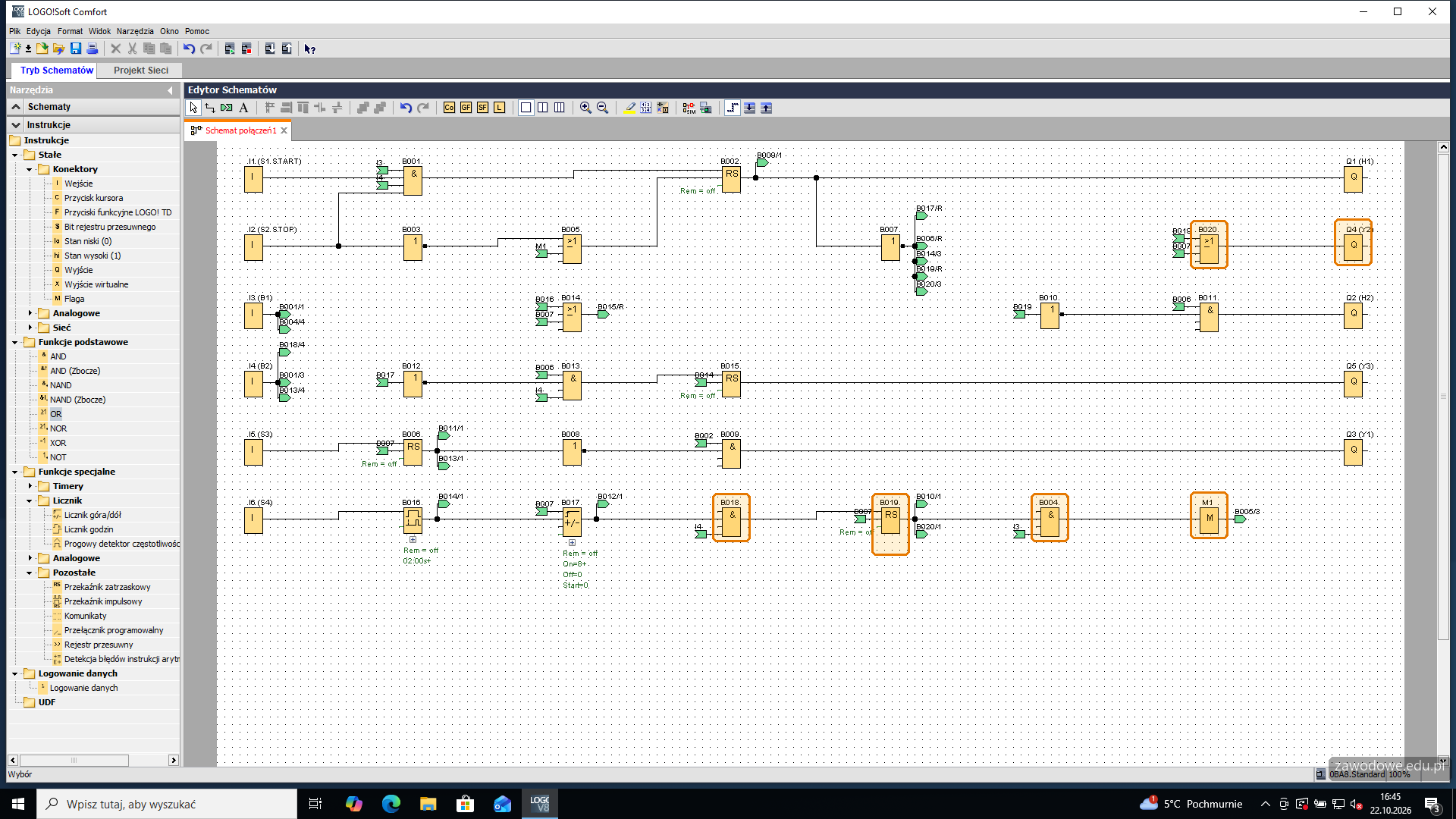Viewport: 1456px width, 819px height.
Task: Select the connect wiring tool
Action: [x=210, y=108]
